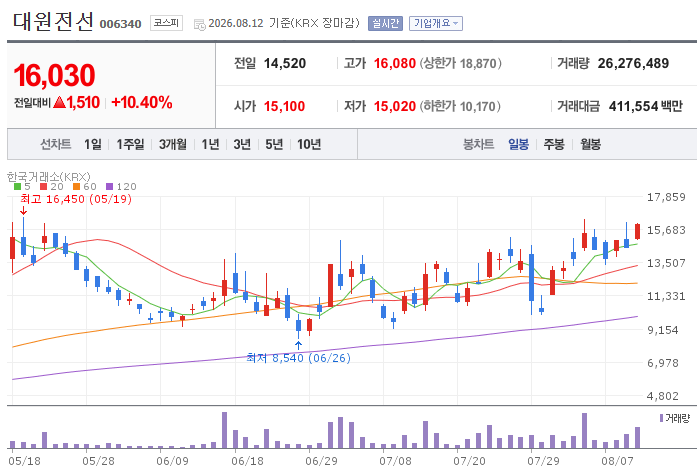697x471 pixels.
Task: Click the purple 거래량 volume legend
Action: tap(674, 418)
